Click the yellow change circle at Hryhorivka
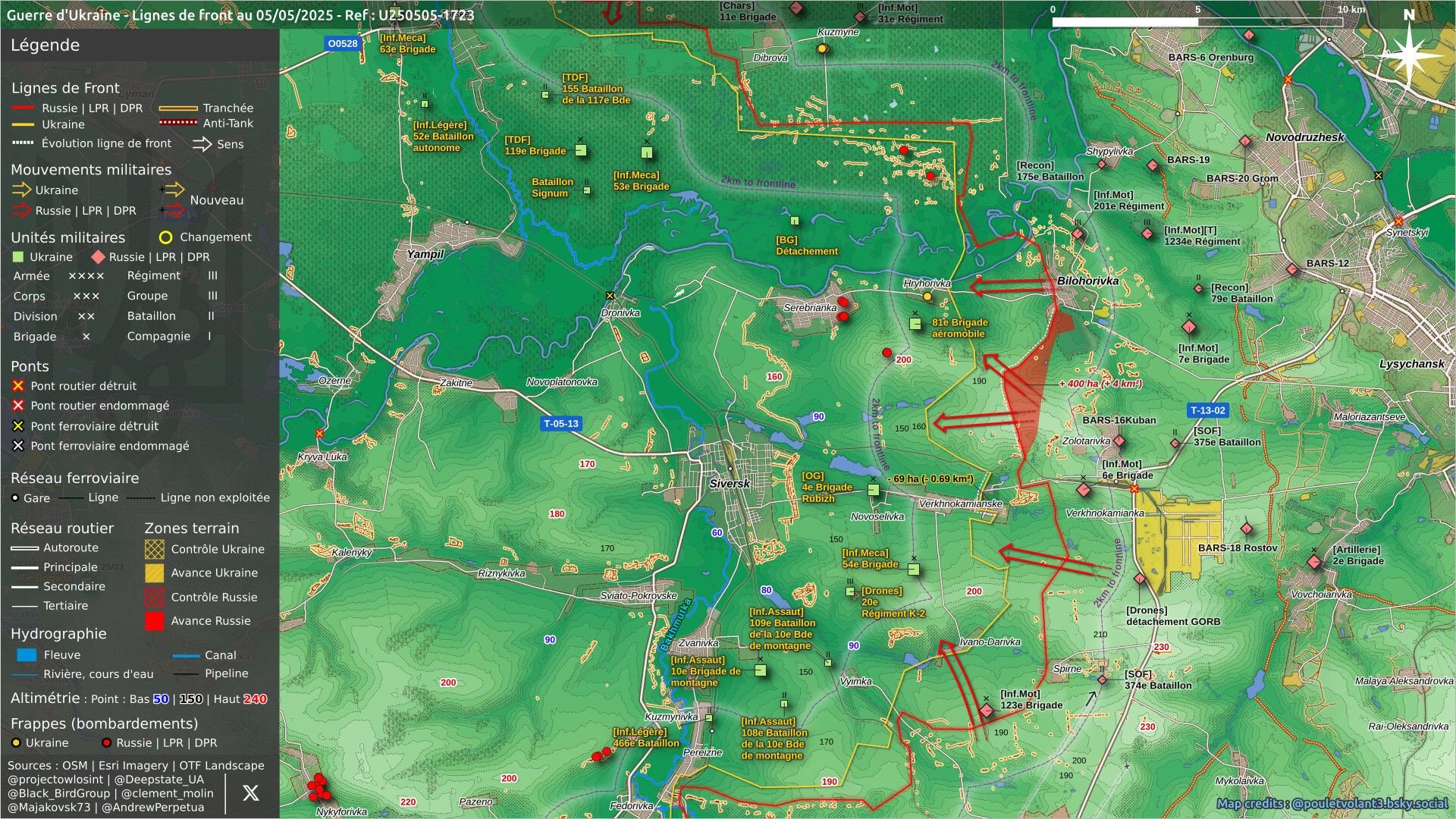Screen dimensions: 1456x819 927,297
